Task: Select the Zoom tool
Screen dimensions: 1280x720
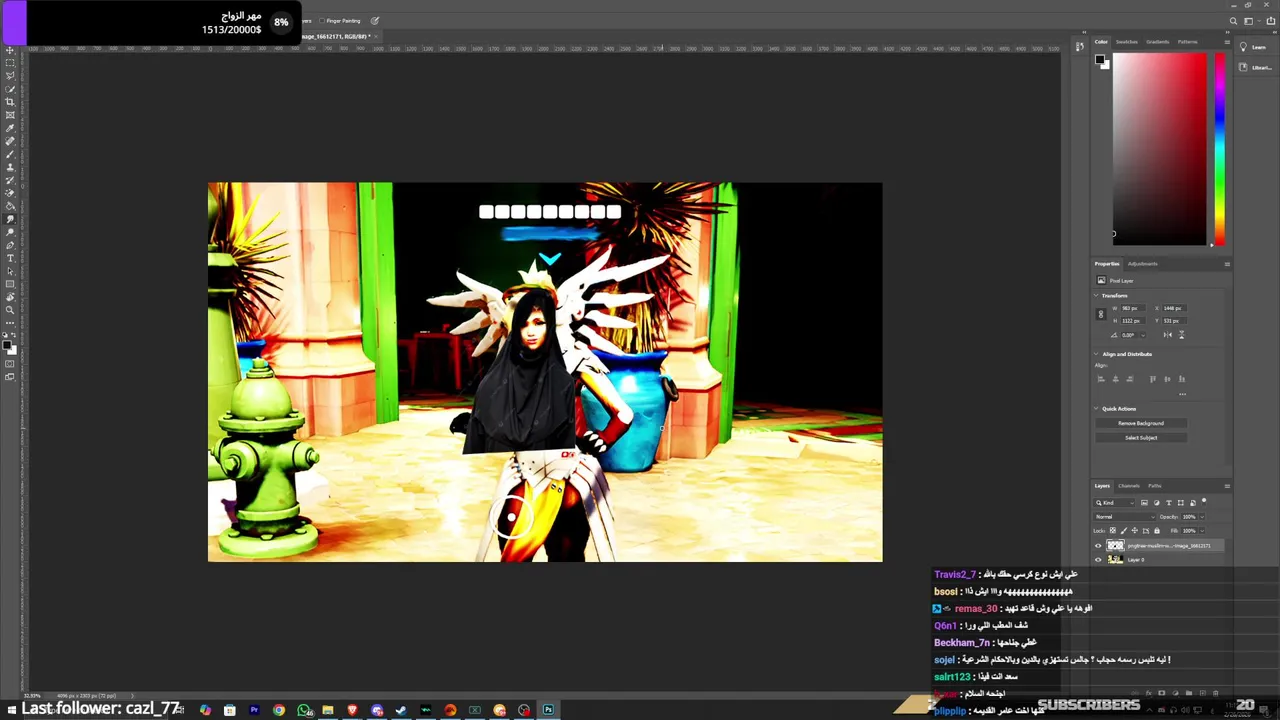Action: [9, 310]
